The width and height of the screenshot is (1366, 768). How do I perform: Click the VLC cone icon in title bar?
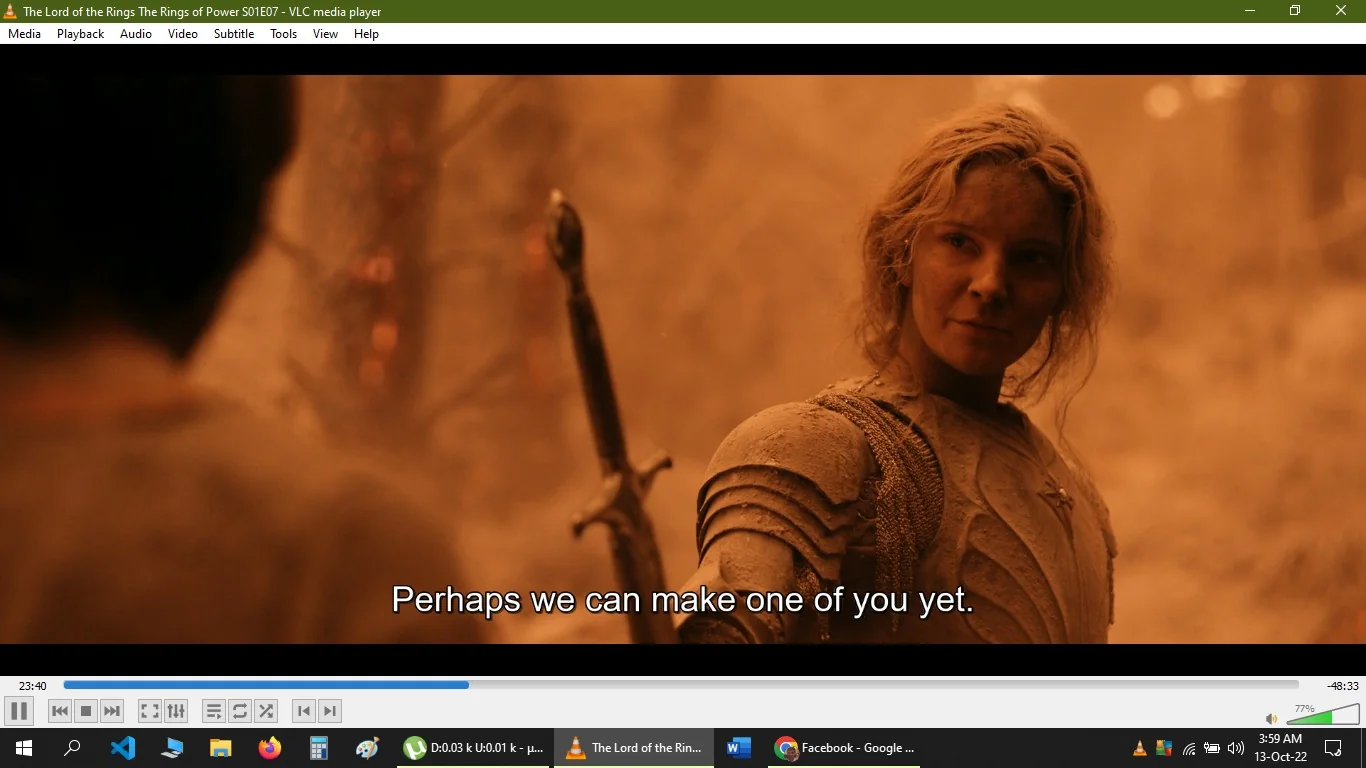[x=11, y=11]
